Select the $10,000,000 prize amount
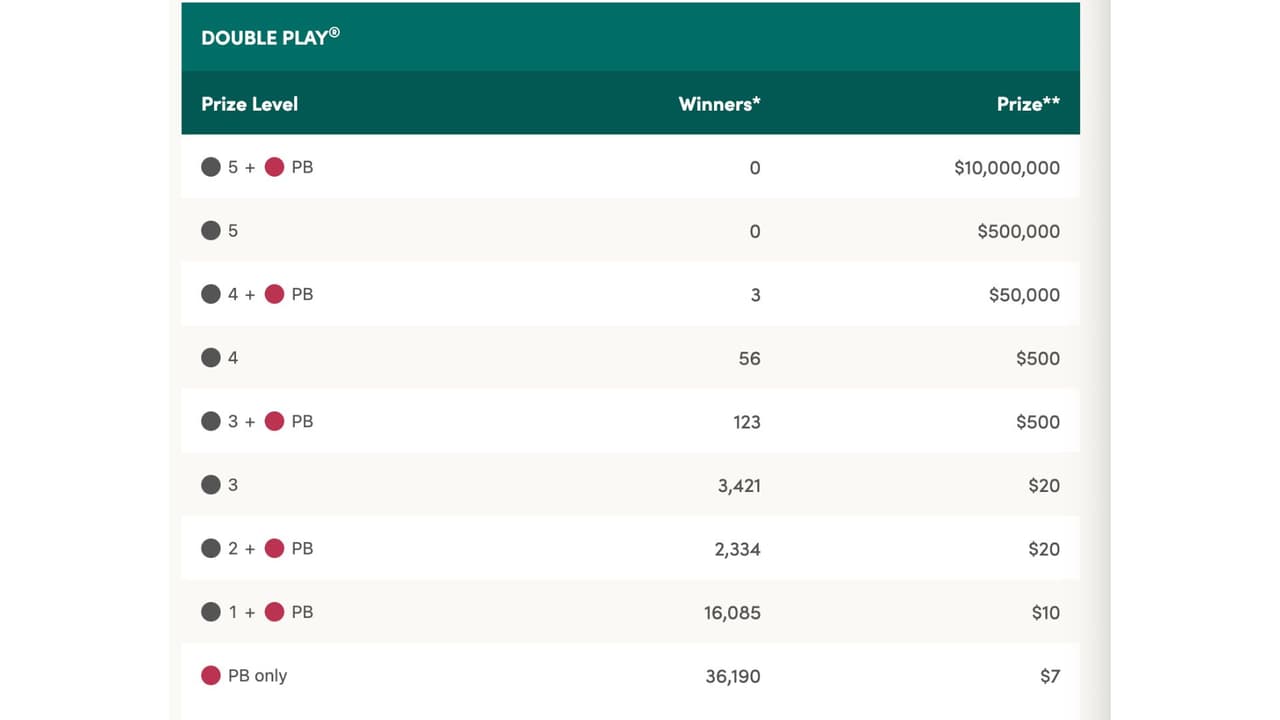Screen dimensions: 1280x720 [x=1006, y=168]
